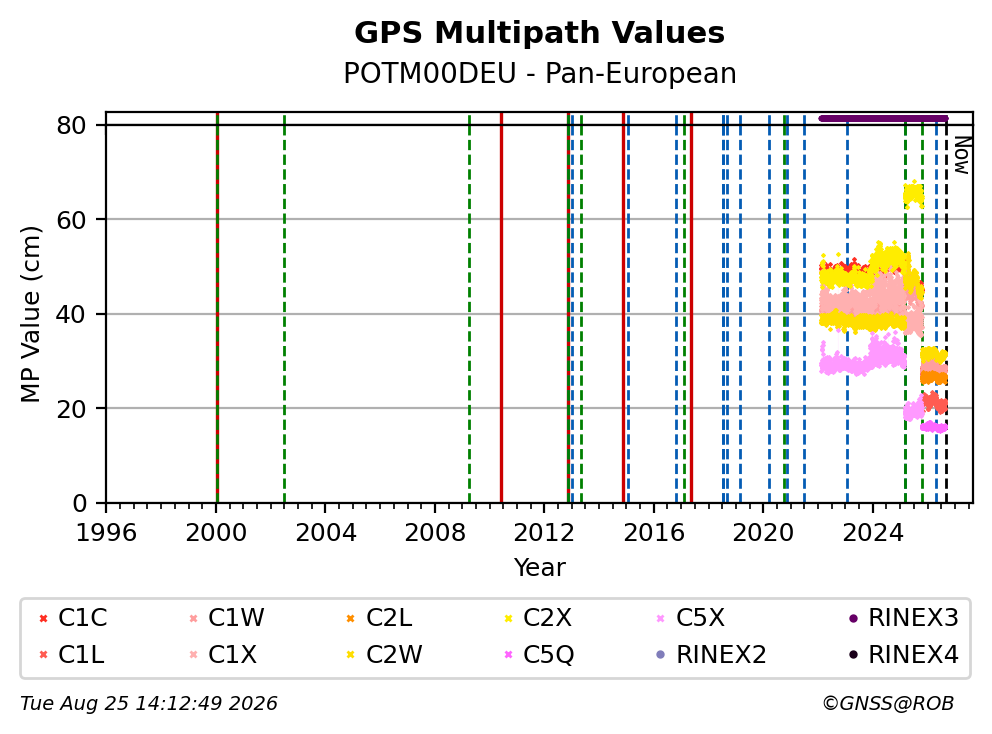The width and height of the screenshot is (992, 734).
Task: Select the C2W legend label
Action: [394, 654]
